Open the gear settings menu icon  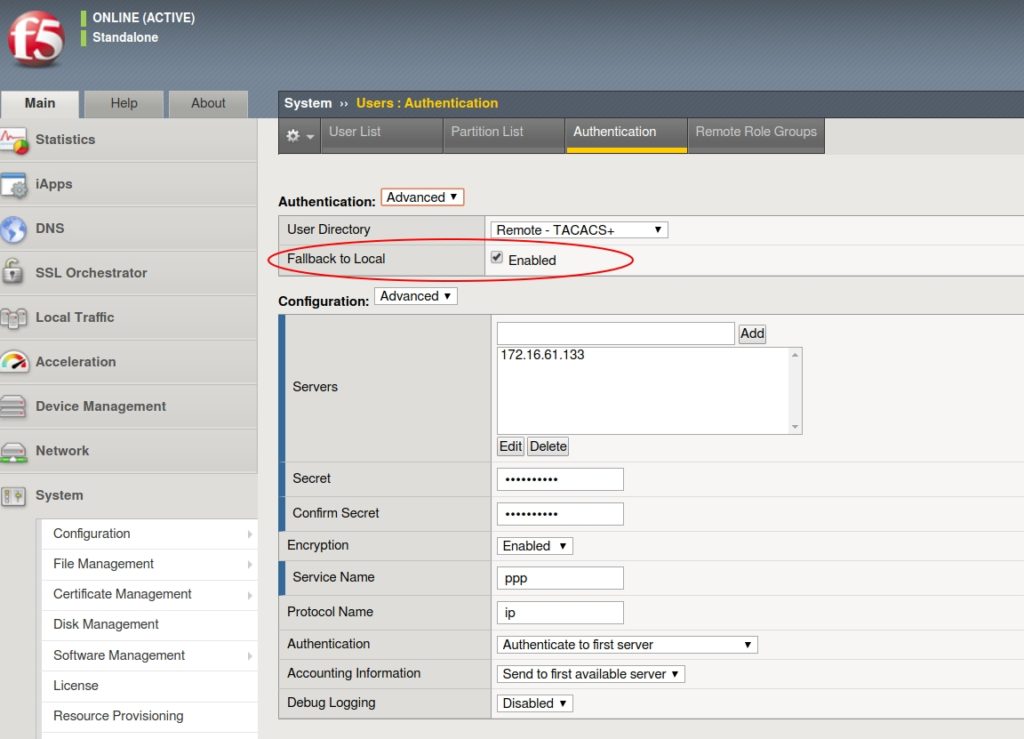point(299,136)
